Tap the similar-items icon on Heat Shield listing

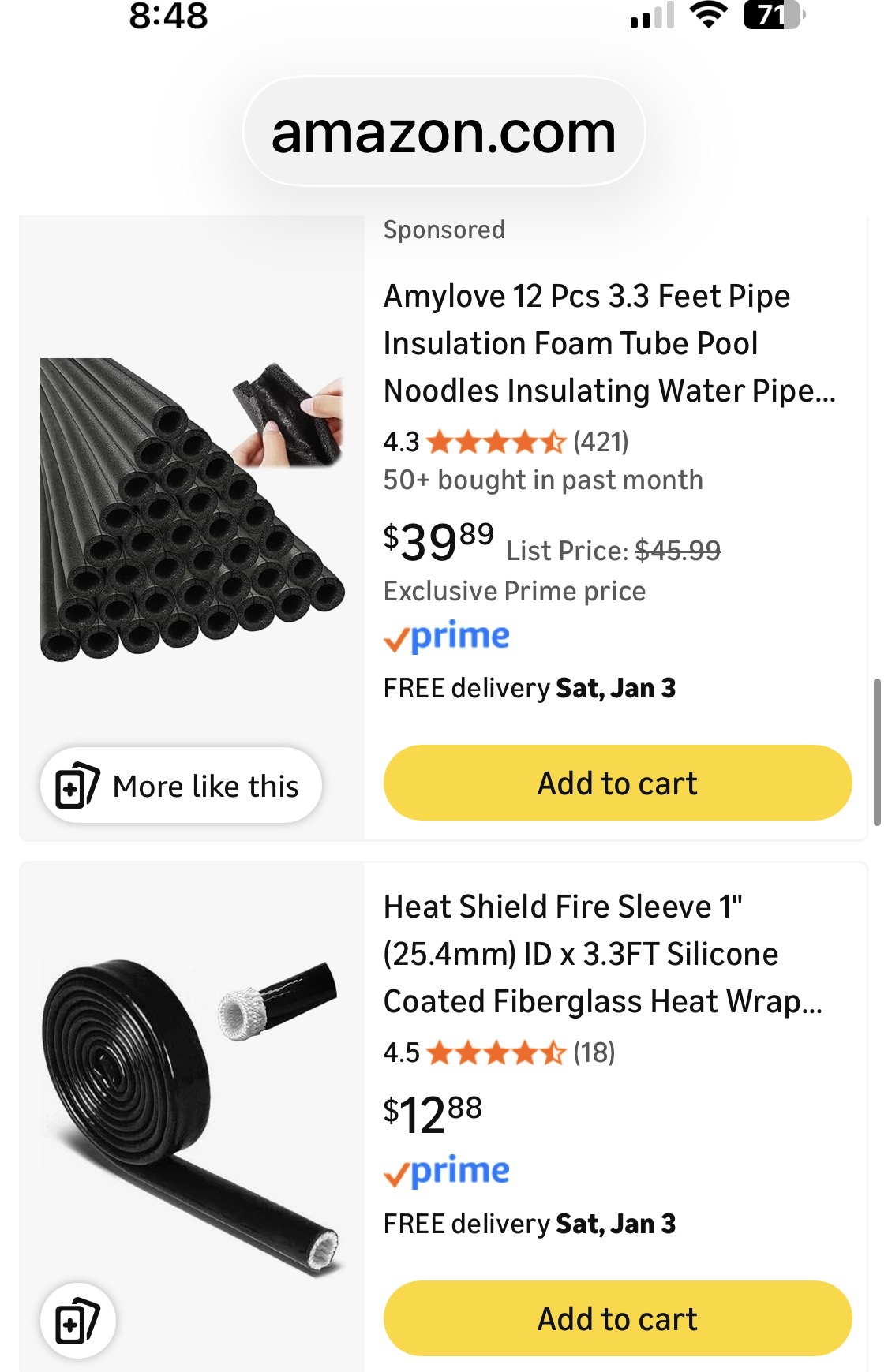click(x=77, y=1321)
